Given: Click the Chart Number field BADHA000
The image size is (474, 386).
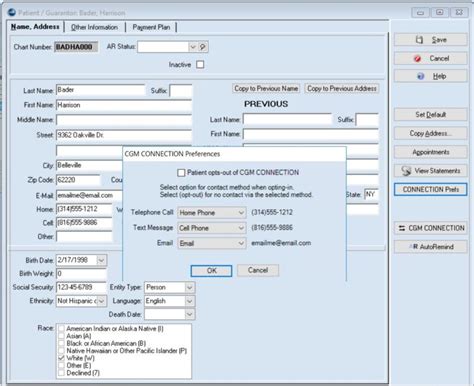Looking at the screenshot, I should coord(76,47).
